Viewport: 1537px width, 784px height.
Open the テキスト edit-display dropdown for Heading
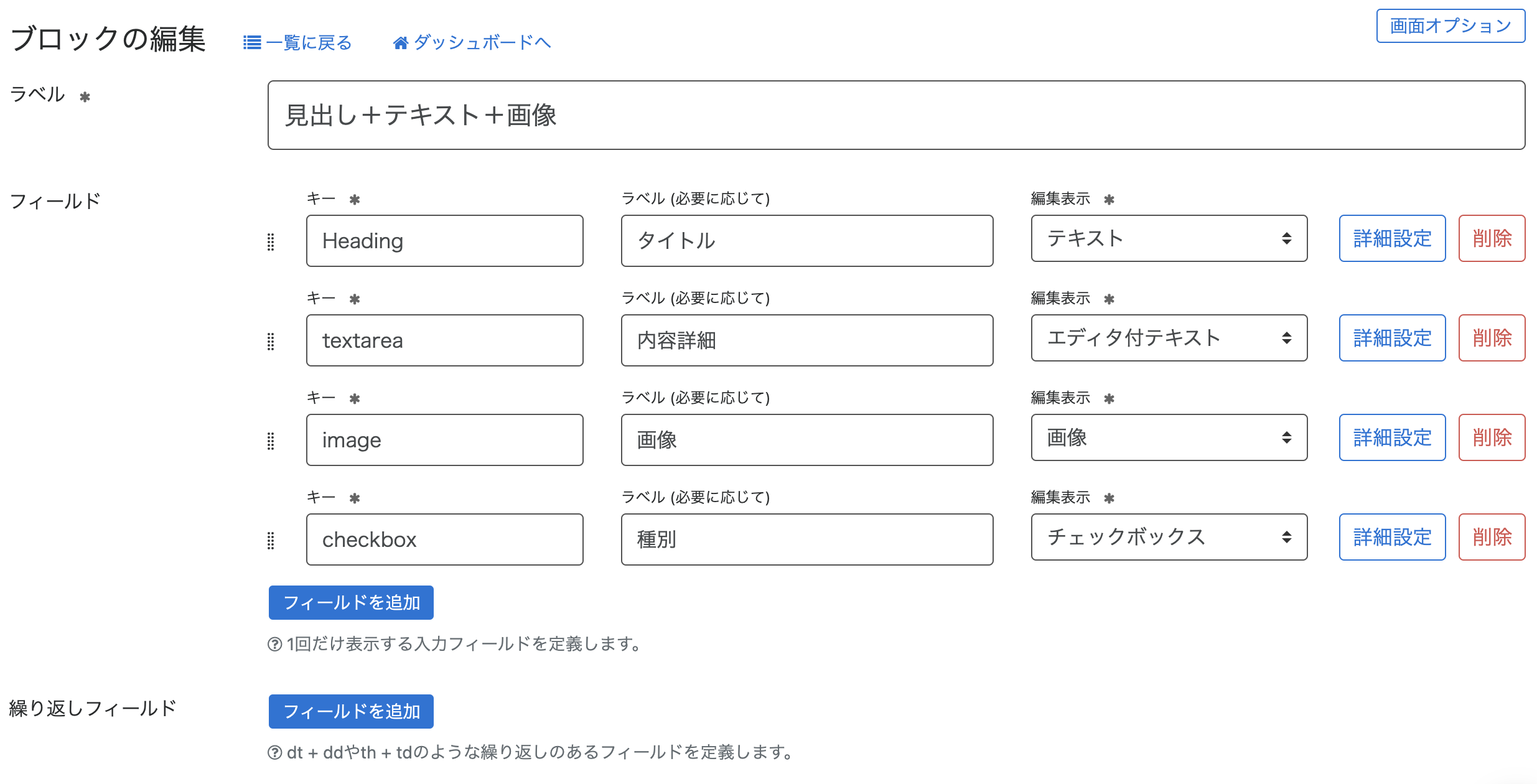[1169, 239]
